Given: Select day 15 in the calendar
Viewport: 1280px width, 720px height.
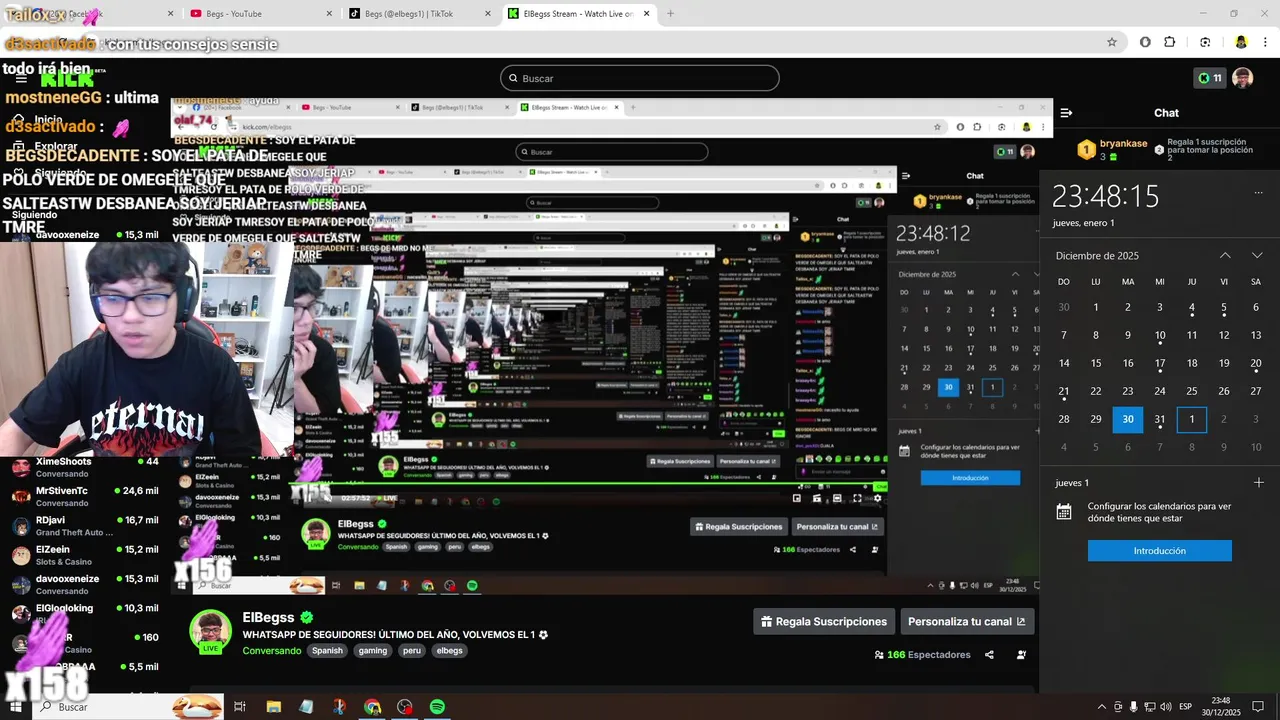Looking at the screenshot, I should click(x=1096, y=363).
